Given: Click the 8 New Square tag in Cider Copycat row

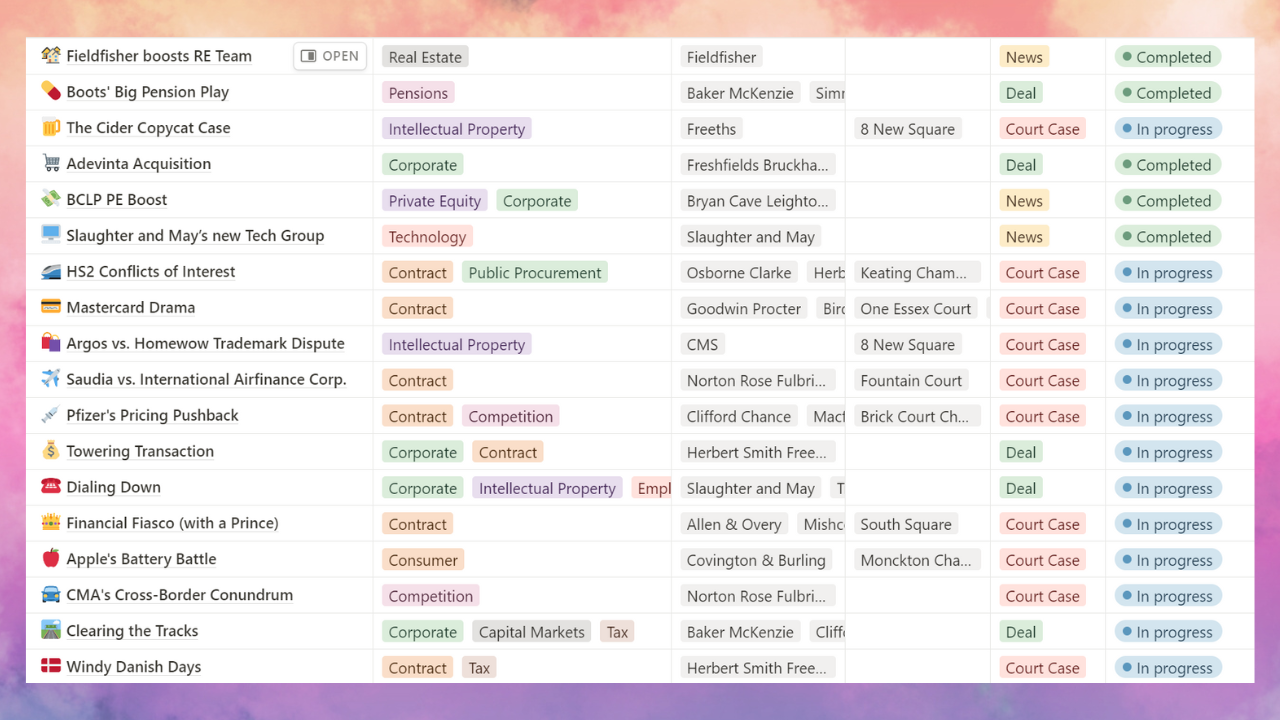Looking at the screenshot, I should point(908,129).
